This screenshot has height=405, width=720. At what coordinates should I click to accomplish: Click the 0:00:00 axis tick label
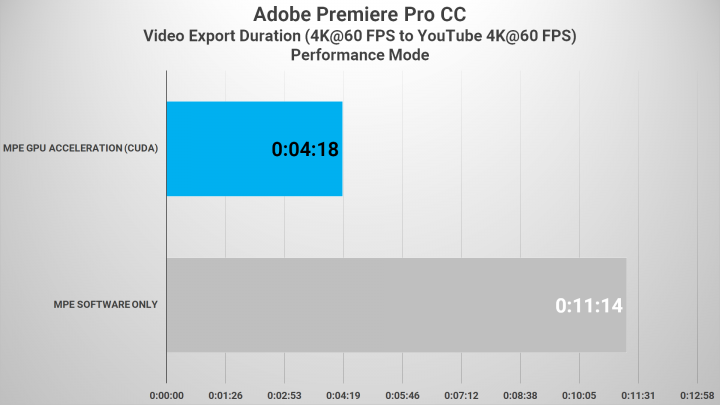166,394
